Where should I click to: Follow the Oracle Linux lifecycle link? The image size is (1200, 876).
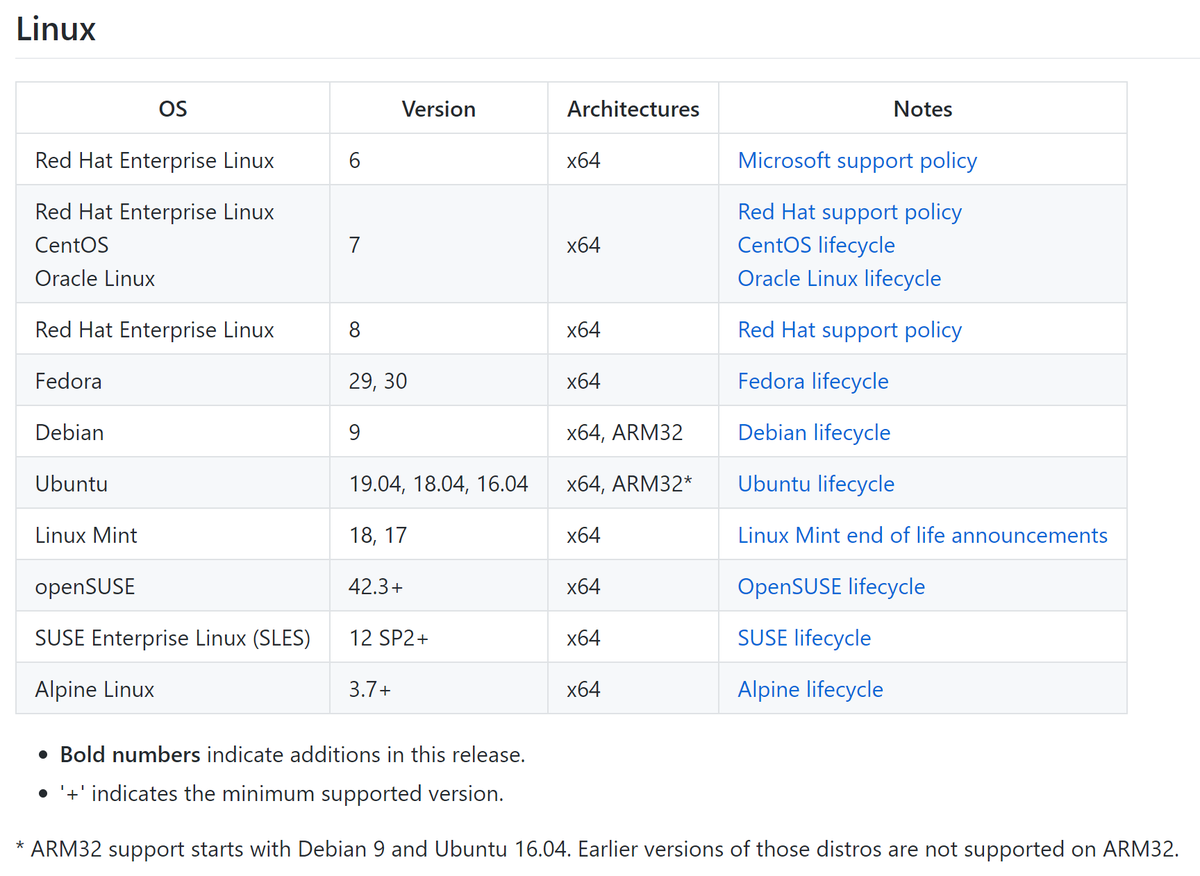point(839,278)
